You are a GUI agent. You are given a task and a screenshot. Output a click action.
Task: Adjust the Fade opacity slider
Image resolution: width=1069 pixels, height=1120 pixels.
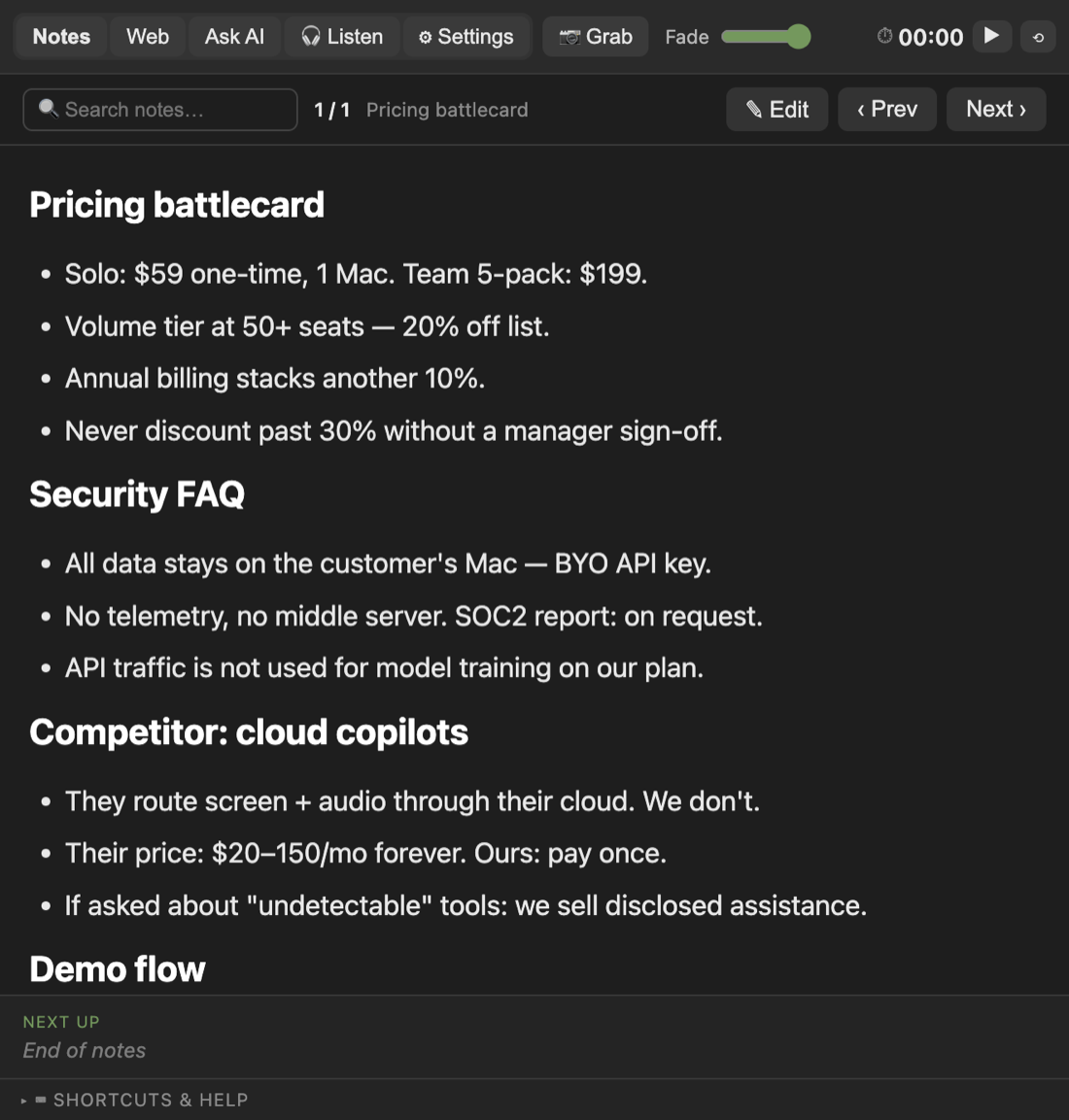(766, 37)
